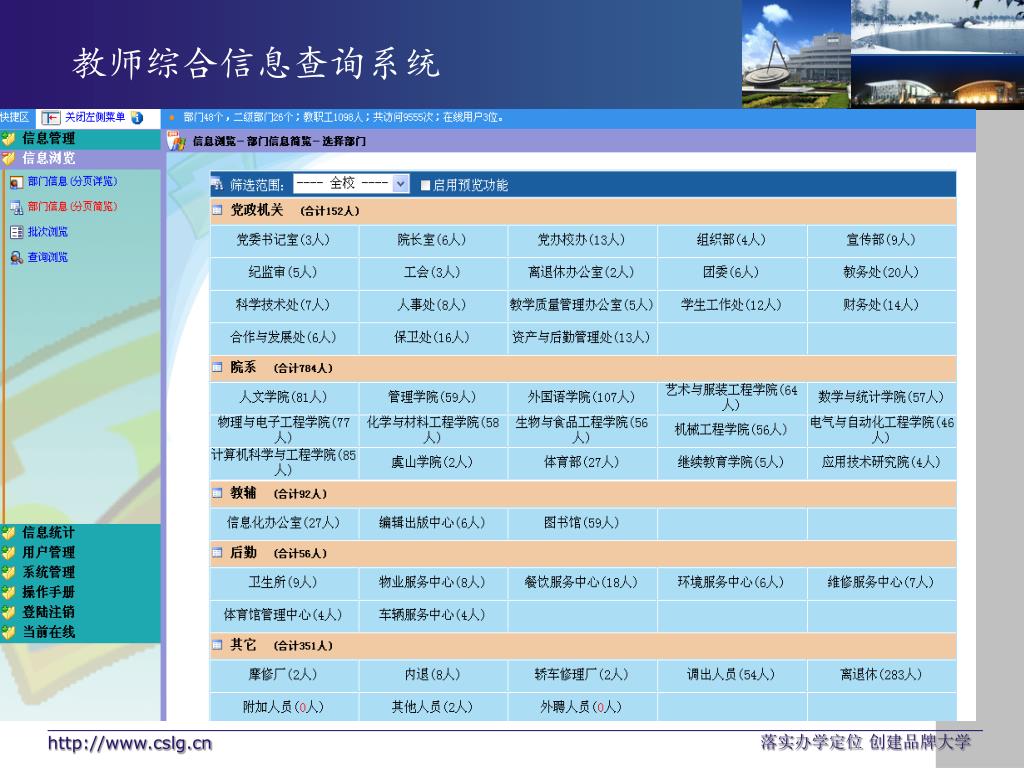1024x768 pixels.
Task: Open the 批次浏览 link
Action: tap(48, 232)
